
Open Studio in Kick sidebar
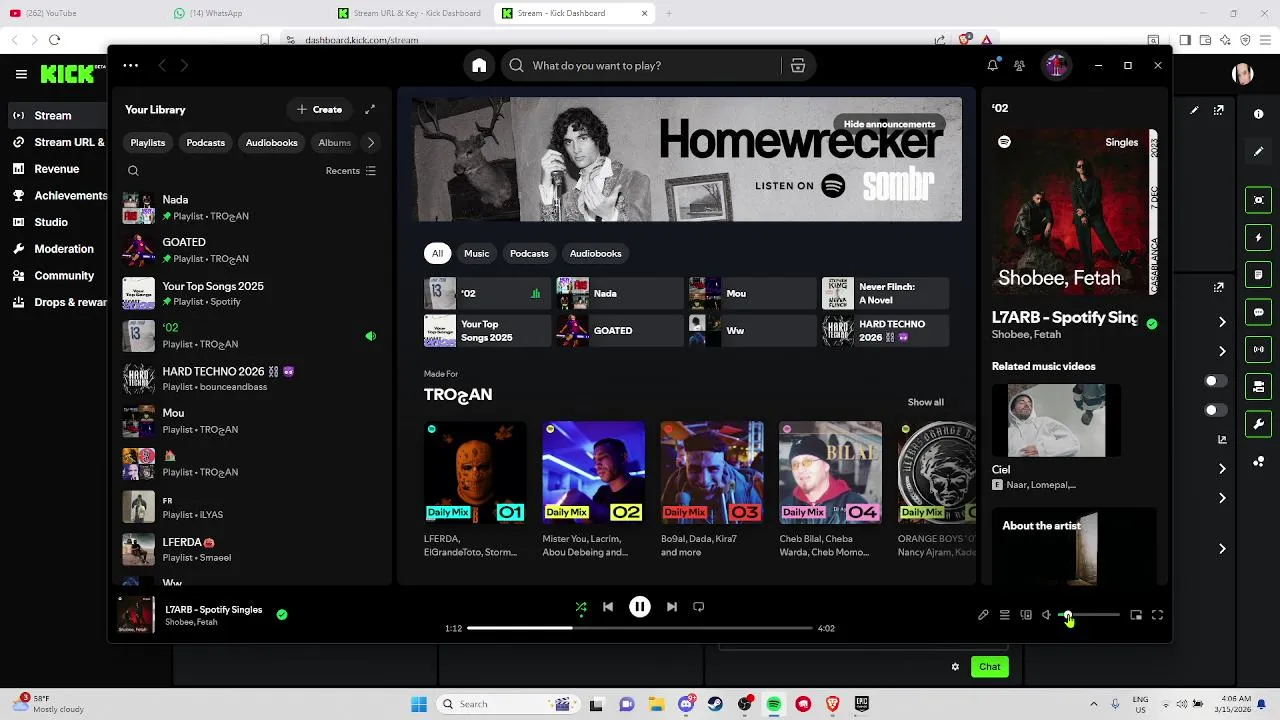tap(51, 222)
